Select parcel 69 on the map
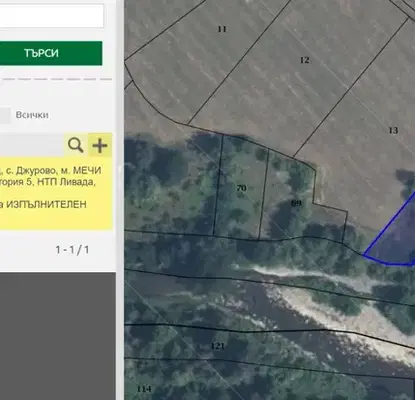The width and height of the screenshot is (415, 400). (x=296, y=203)
